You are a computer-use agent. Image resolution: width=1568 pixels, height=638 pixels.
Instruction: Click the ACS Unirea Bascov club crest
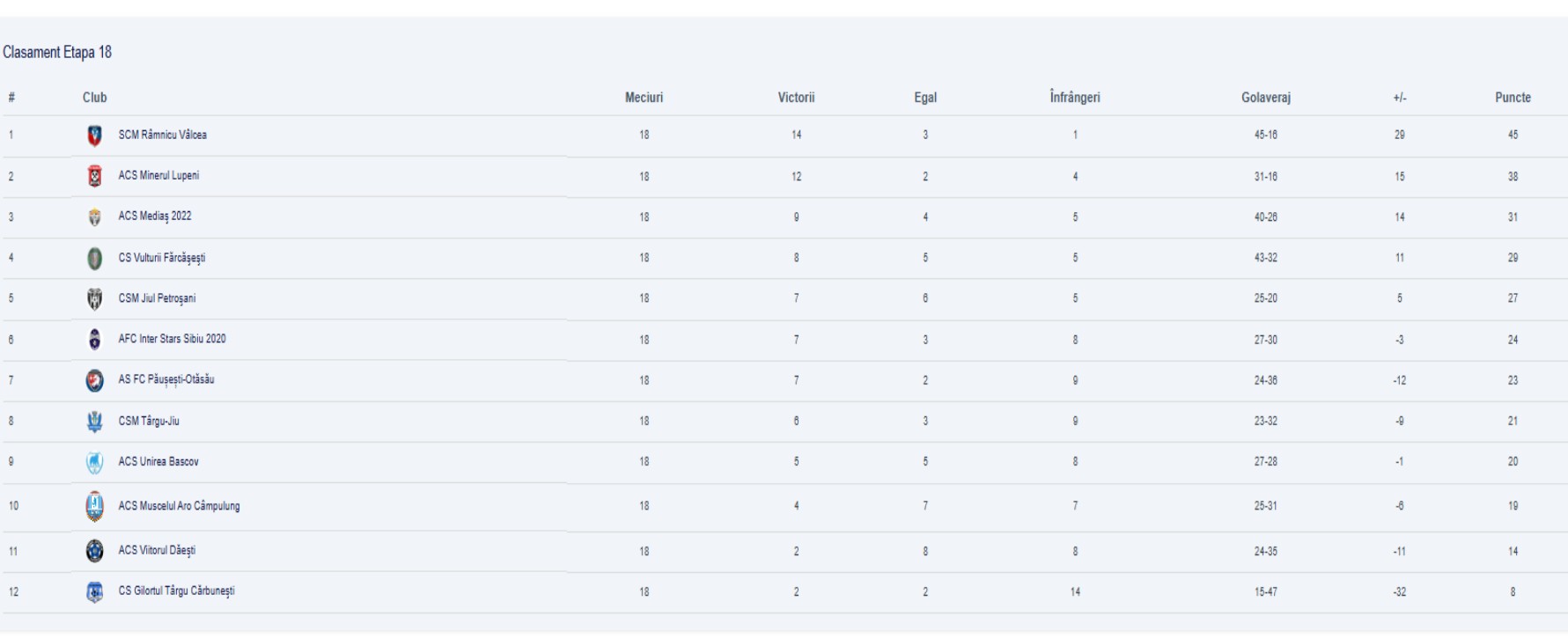click(x=95, y=462)
